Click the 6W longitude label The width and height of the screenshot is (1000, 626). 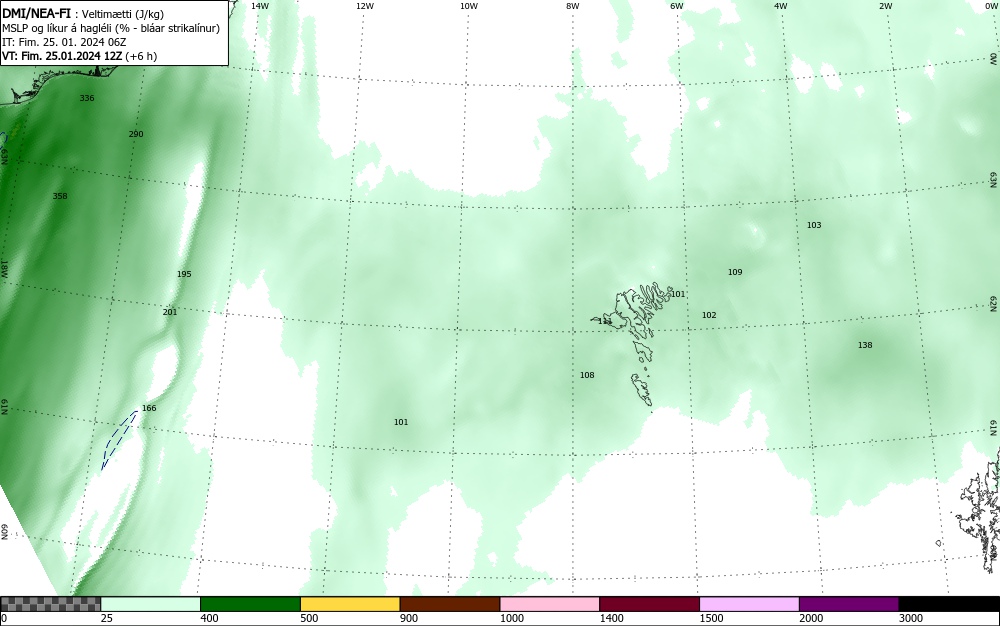coord(677,6)
